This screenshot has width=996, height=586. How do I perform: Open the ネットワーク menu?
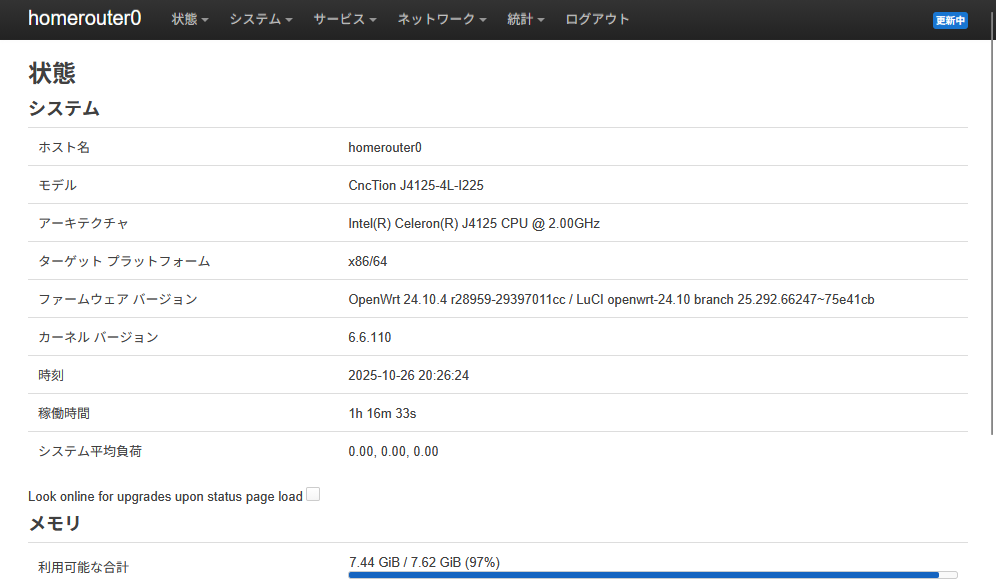[x=441, y=19]
